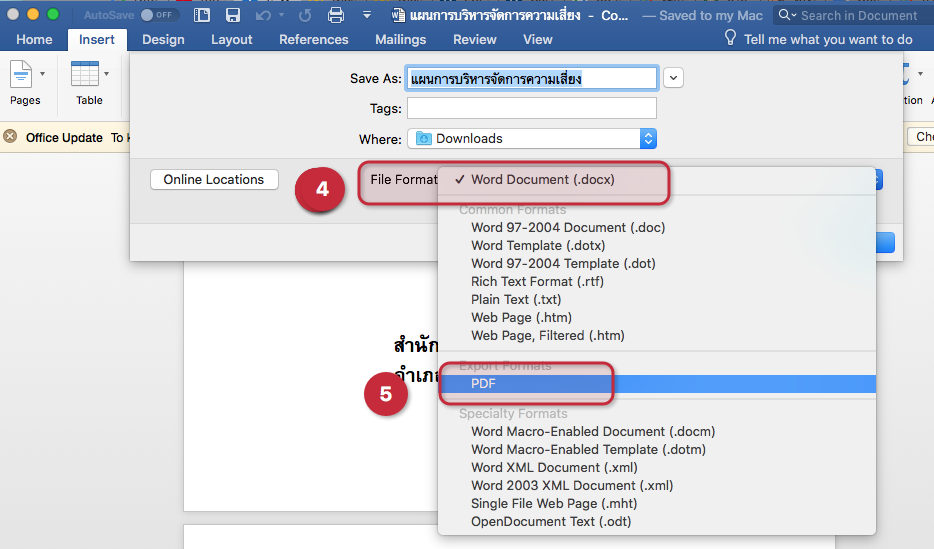Image resolution: width=934 pixels, height=549 pixels.
Task: Toggle the AutoSave switch
Action: [x=159, y=15]
